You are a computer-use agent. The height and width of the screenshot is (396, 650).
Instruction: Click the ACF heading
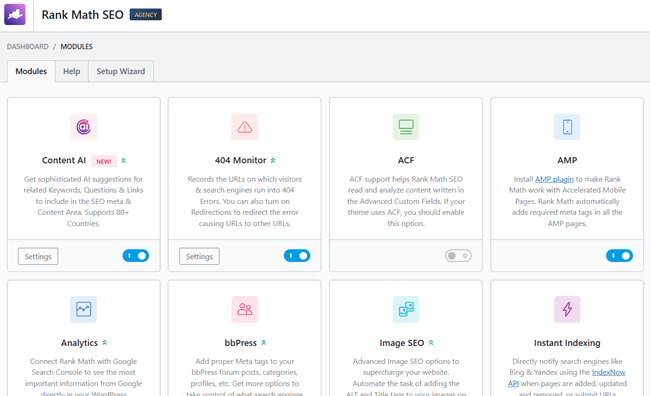click(406, 160)
